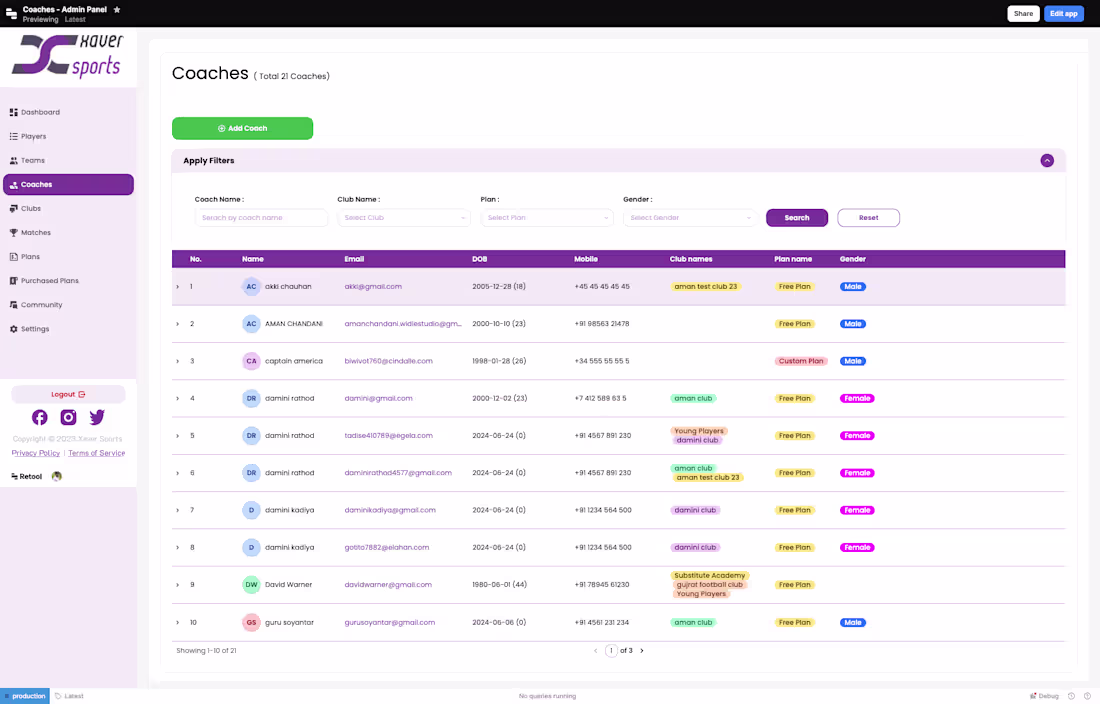Open the Debug panel in the status bar
This screenshot has width=1100, height=704.
coord(1043,696)
